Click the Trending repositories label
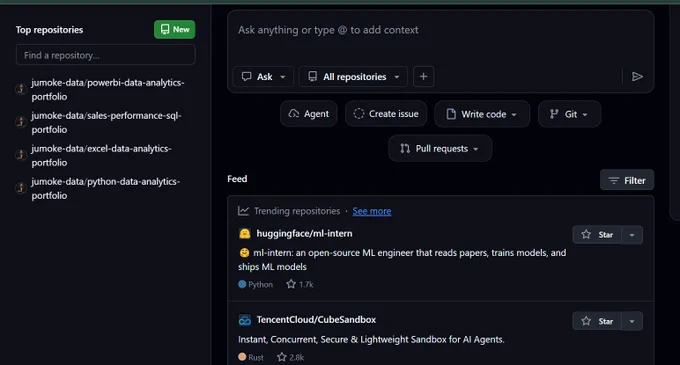This screenshot has height=365, width=680. tap(297, 211)
